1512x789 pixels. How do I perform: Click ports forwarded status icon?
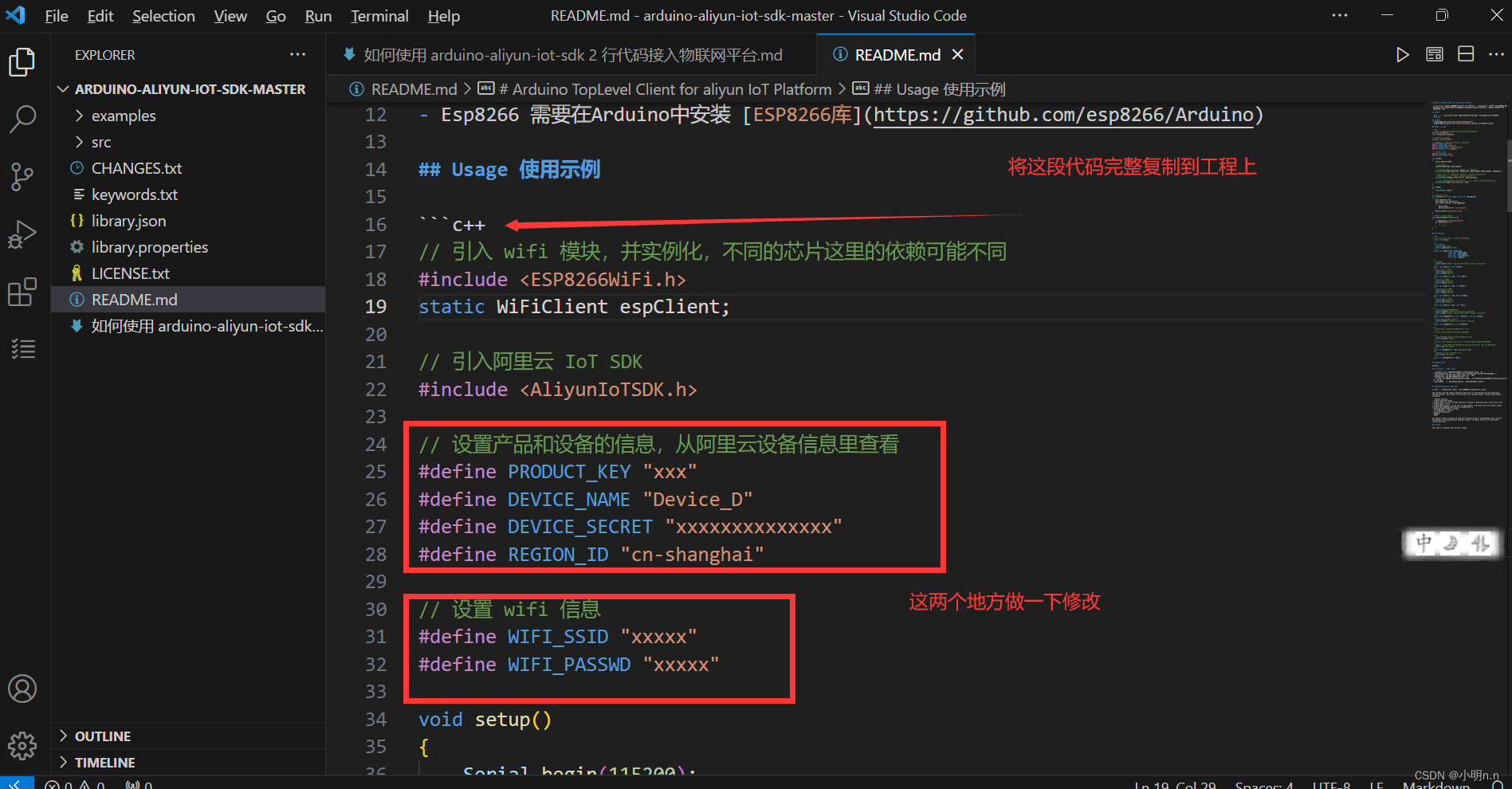click(x=139, y=784)
